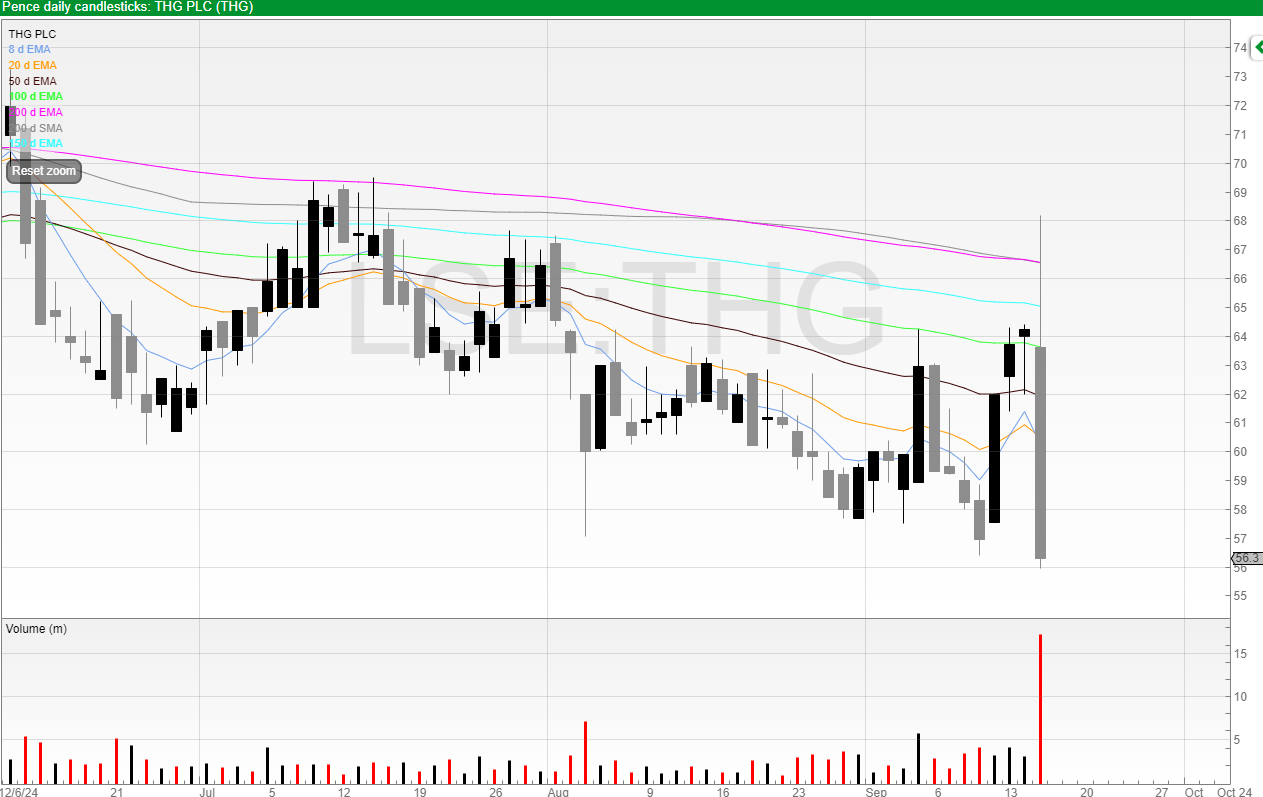Screen dimensions: 1263x797
Task: Click the Aug date axis label
Action: click(557, 791)
